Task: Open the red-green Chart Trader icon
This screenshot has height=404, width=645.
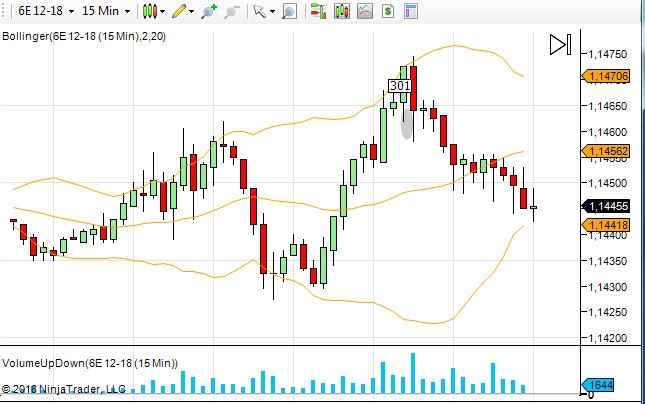Action: coord(317,12)
